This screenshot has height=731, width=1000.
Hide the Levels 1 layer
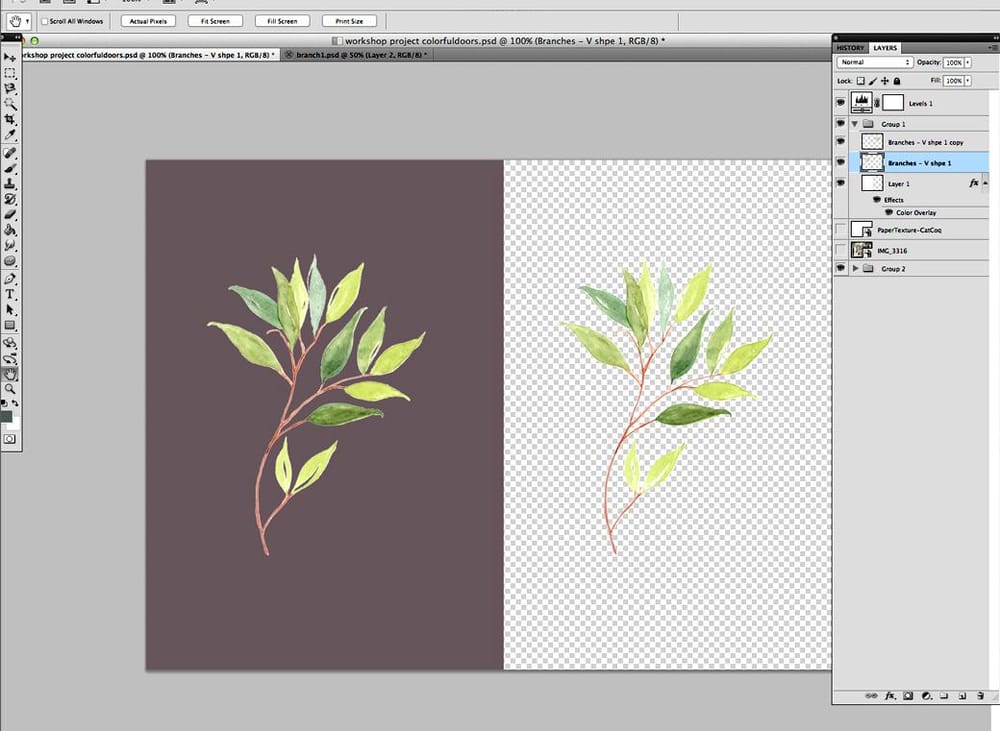[x=841, y=103]
